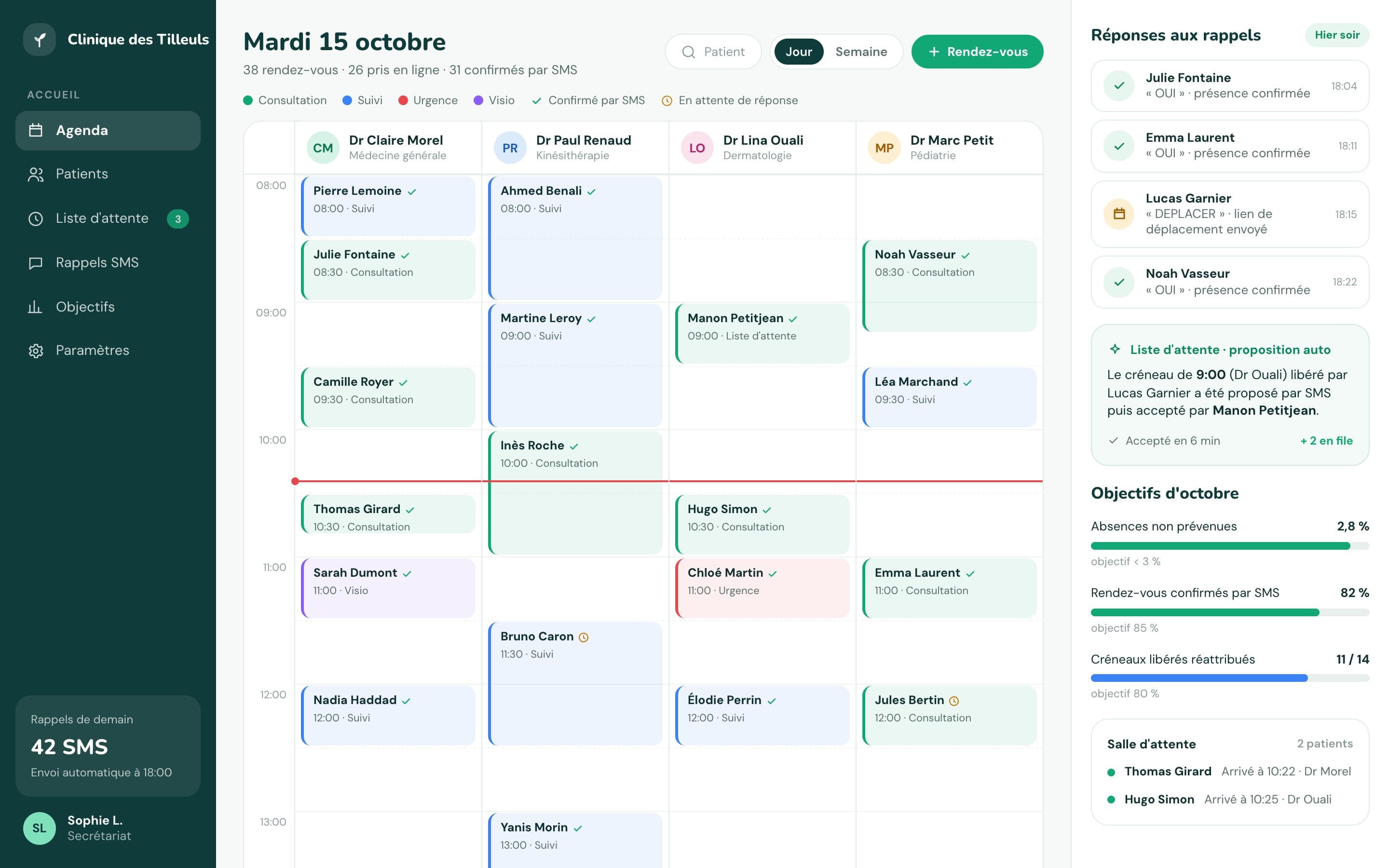
Task: Open Emma Laurent 11:00 consultation in agenda
Action: (x=949, y=588)
